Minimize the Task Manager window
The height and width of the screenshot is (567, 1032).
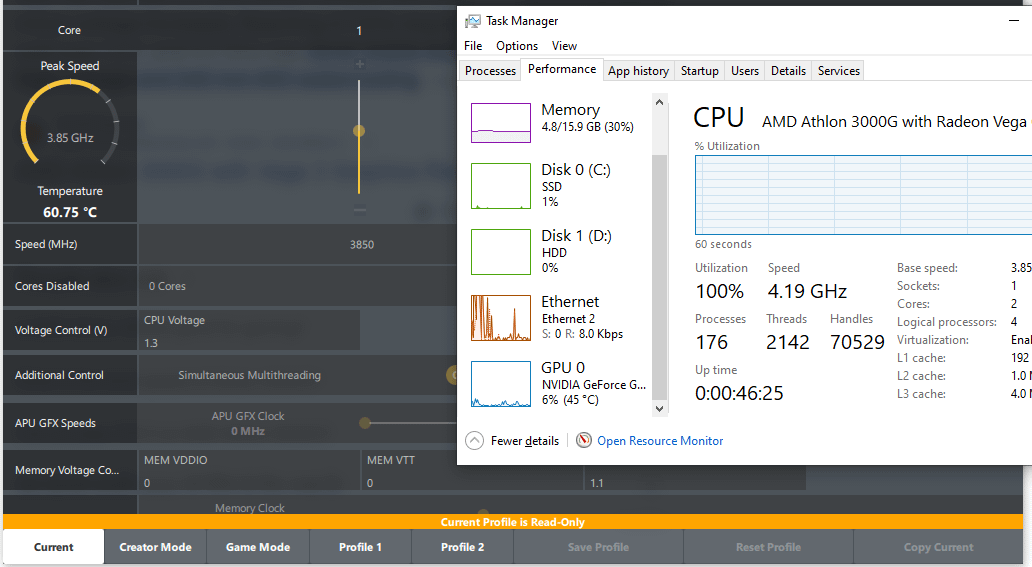pos(1014,20)
